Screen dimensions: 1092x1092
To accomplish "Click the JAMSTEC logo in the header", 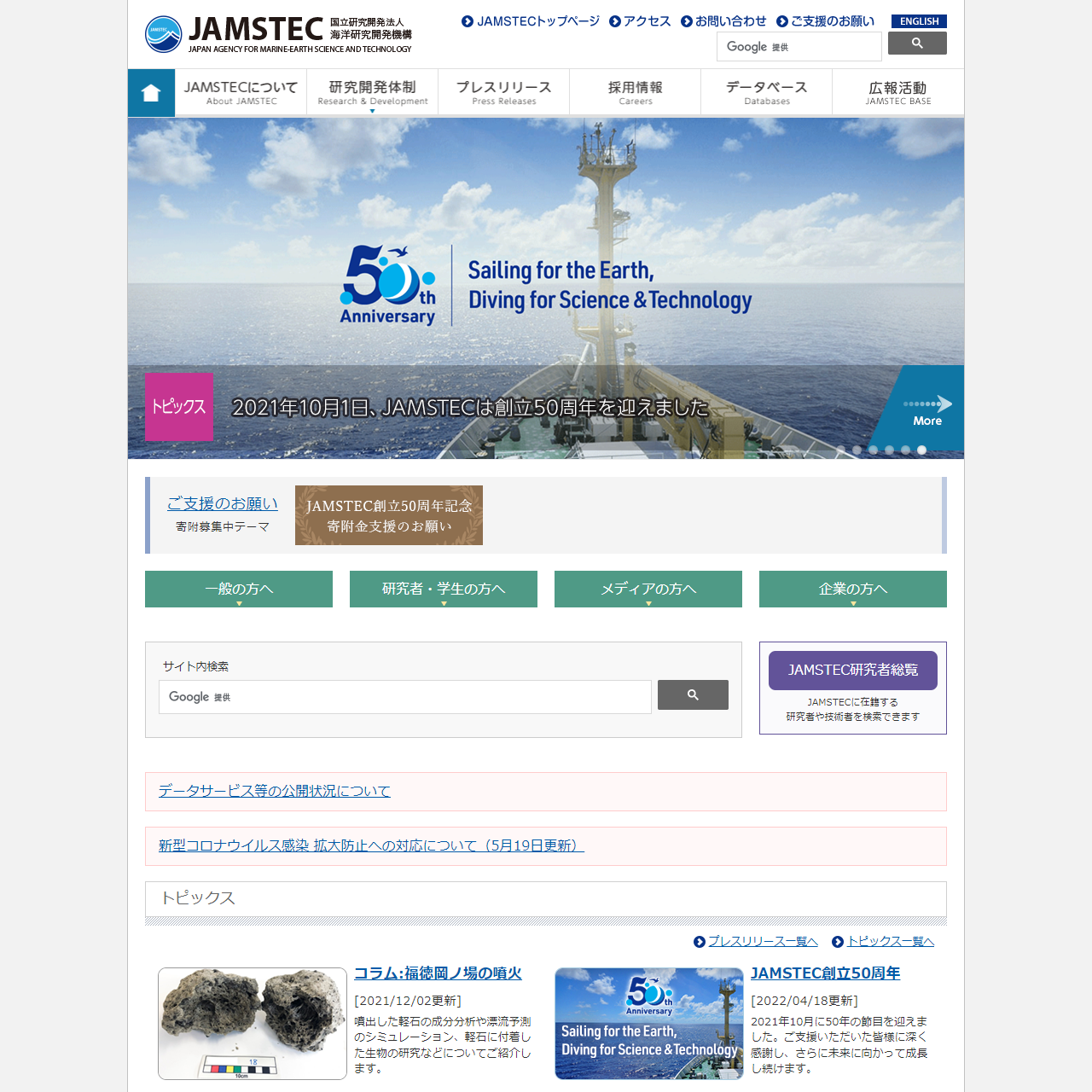I will click(279, 35).
